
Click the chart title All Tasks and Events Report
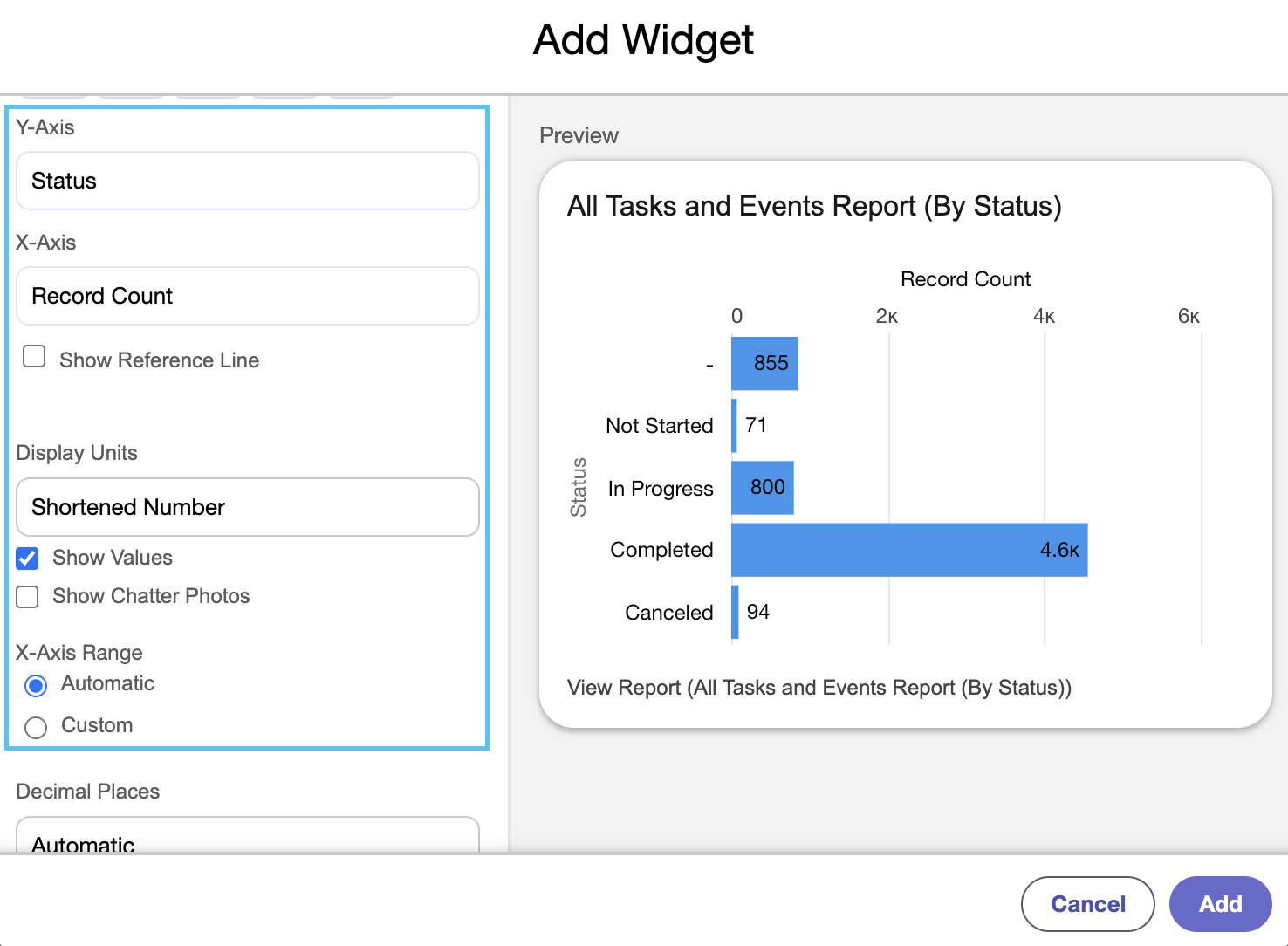(x=814, y=206)
